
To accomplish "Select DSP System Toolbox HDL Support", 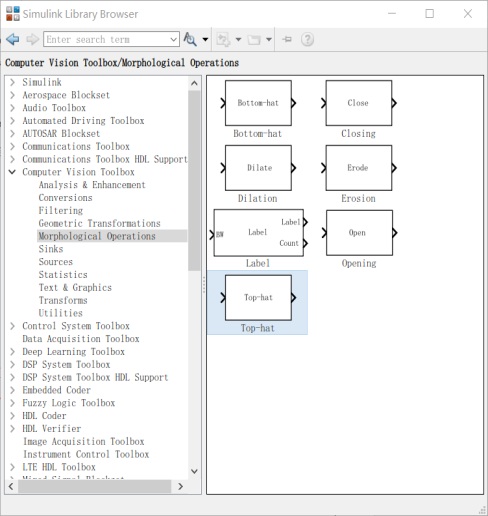I will point(95,377).
